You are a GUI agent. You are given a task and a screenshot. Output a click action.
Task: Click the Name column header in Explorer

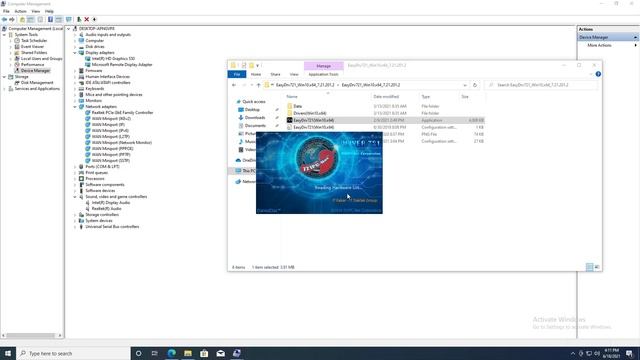point(292,97)
